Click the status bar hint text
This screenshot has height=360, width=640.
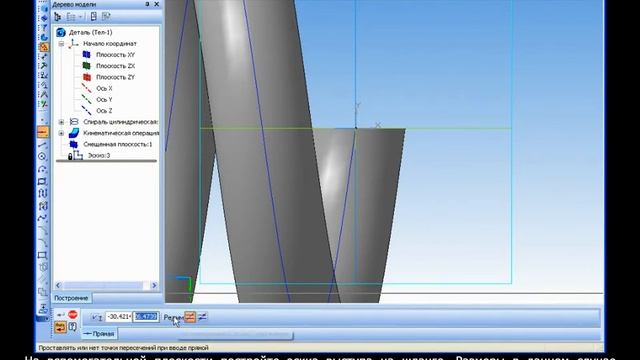[x=124, y=348]
